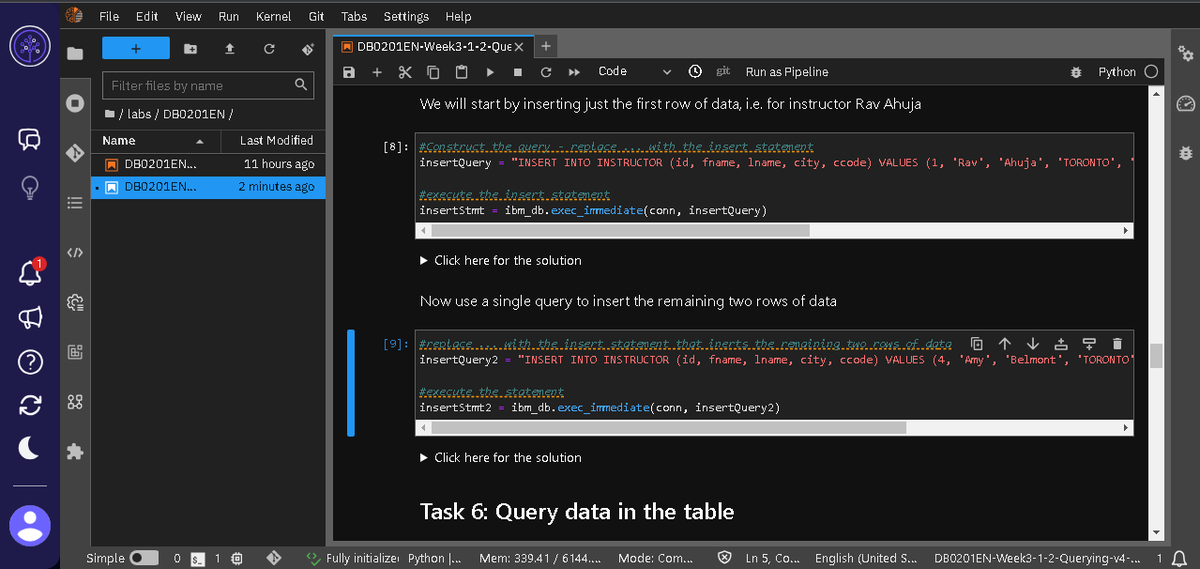Click the Mem usage status bar entry
The width and height of the screenshot is (1200, 569).
pyautogui.click(x=540, y=558)
